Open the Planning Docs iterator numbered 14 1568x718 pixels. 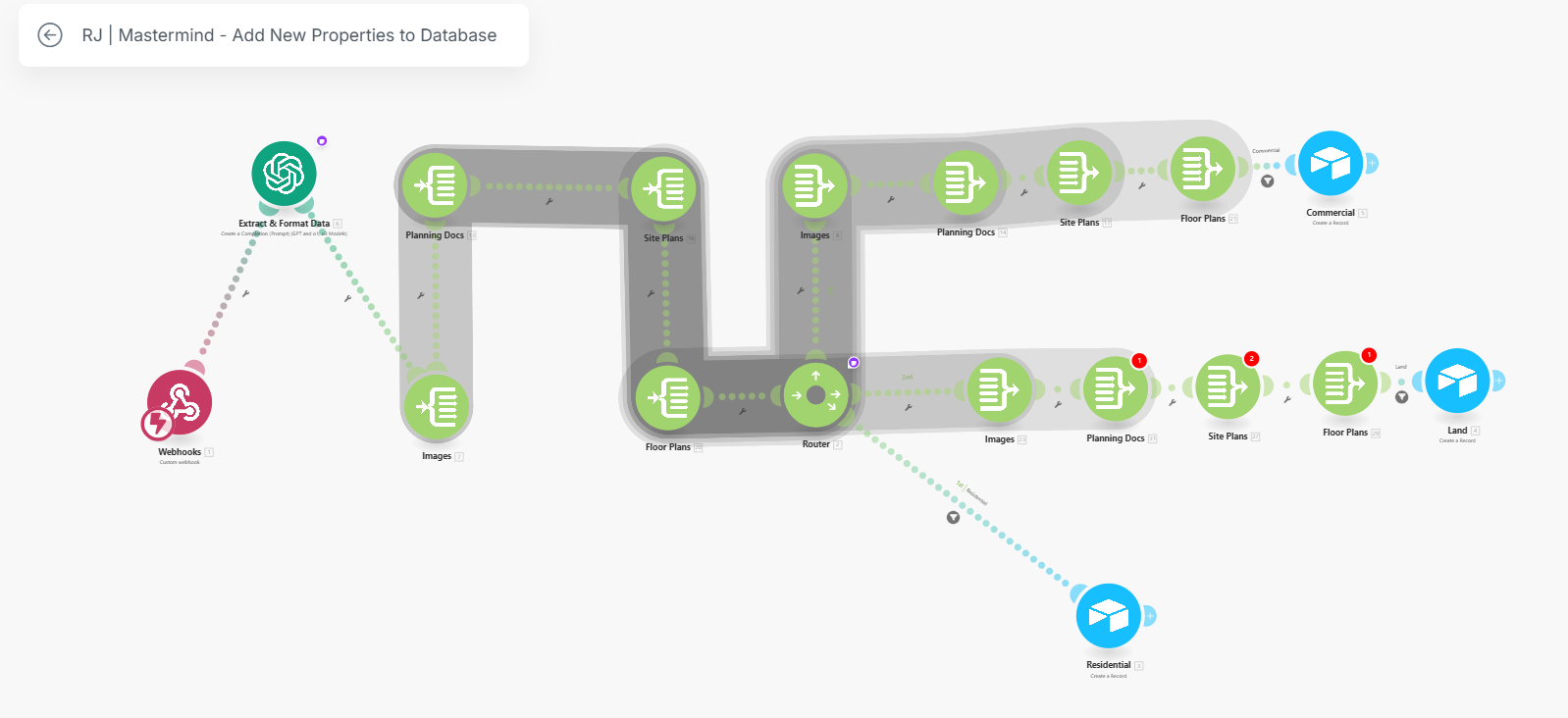966,182
